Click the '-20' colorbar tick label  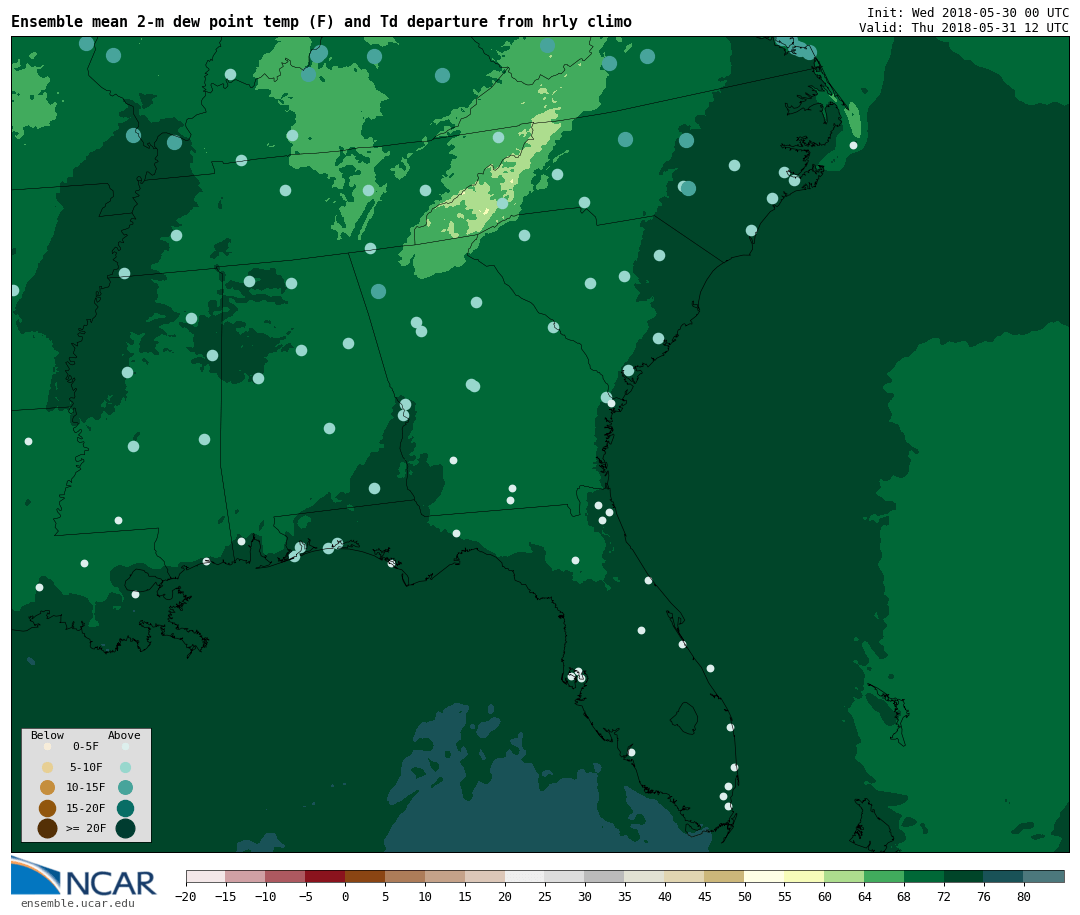click(185, 896)
